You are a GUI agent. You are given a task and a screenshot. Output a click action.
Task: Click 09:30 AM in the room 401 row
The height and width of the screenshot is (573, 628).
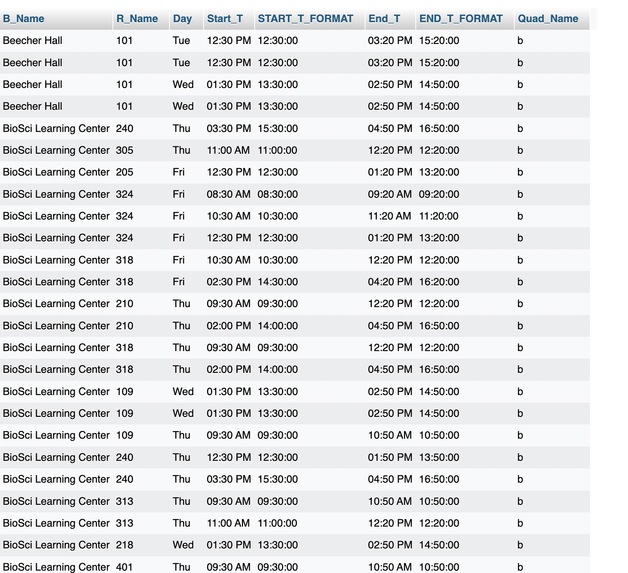coord(228,567)
